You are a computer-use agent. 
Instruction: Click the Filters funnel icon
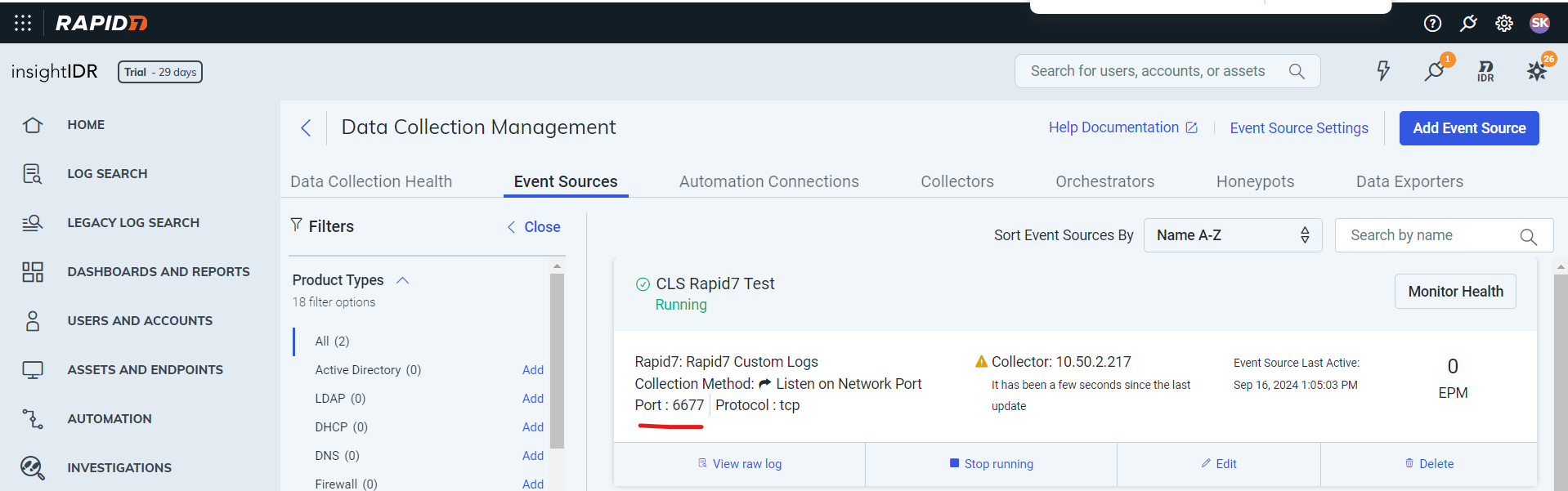tap(296, 225)
